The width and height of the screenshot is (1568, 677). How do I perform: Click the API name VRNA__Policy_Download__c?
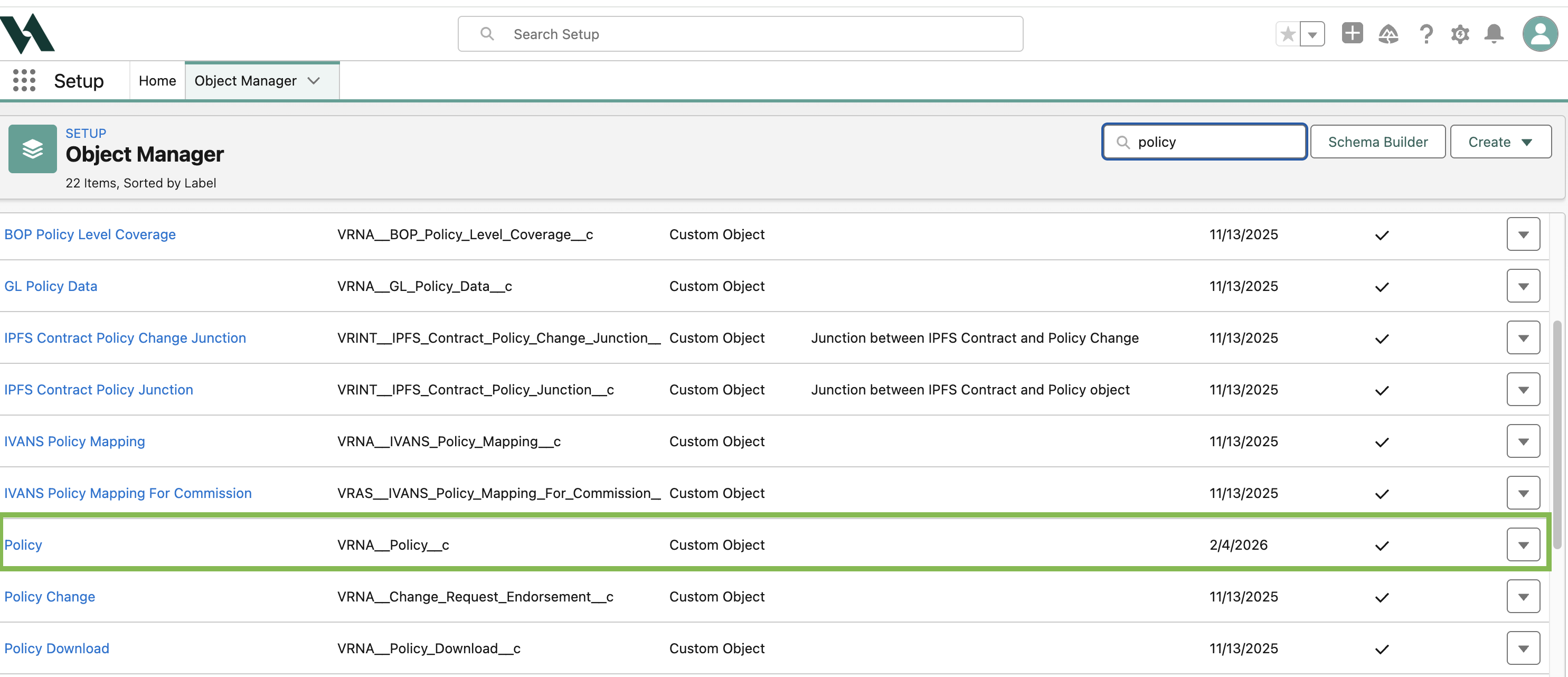click(429, 648)
